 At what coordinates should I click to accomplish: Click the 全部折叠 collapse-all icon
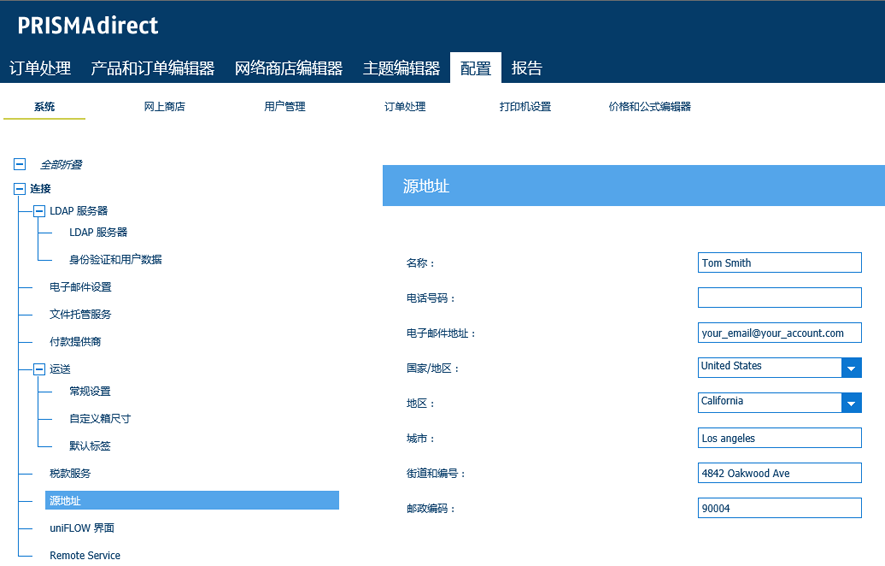pyautogui.click(x=19, y=164)
